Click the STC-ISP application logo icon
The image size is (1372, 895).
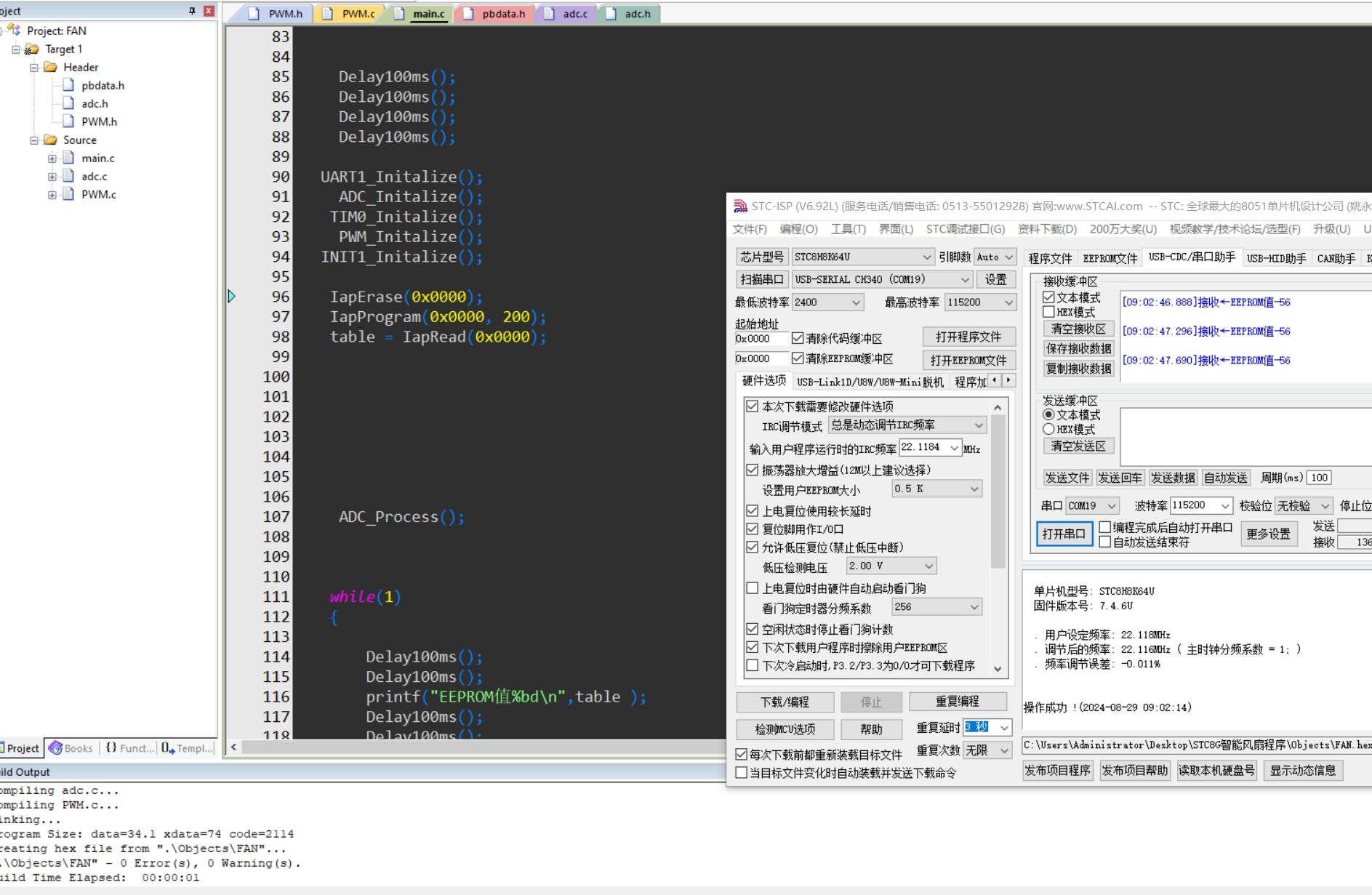740,206
